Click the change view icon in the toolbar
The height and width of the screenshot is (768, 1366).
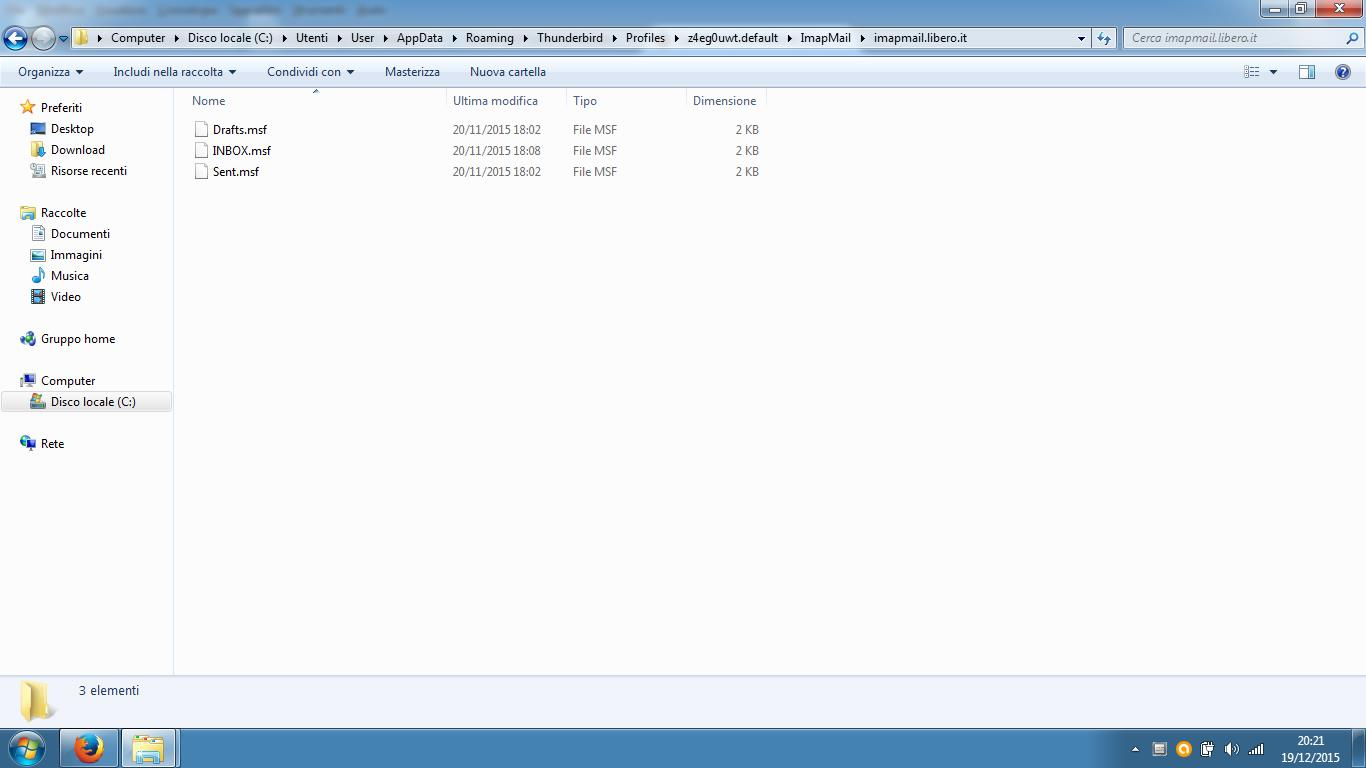[x=1252, y=72]
